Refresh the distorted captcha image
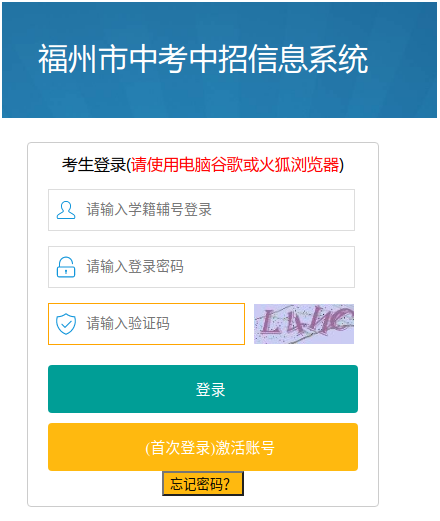440x521 pixels. pyautogui.click(x=304, y=324)
